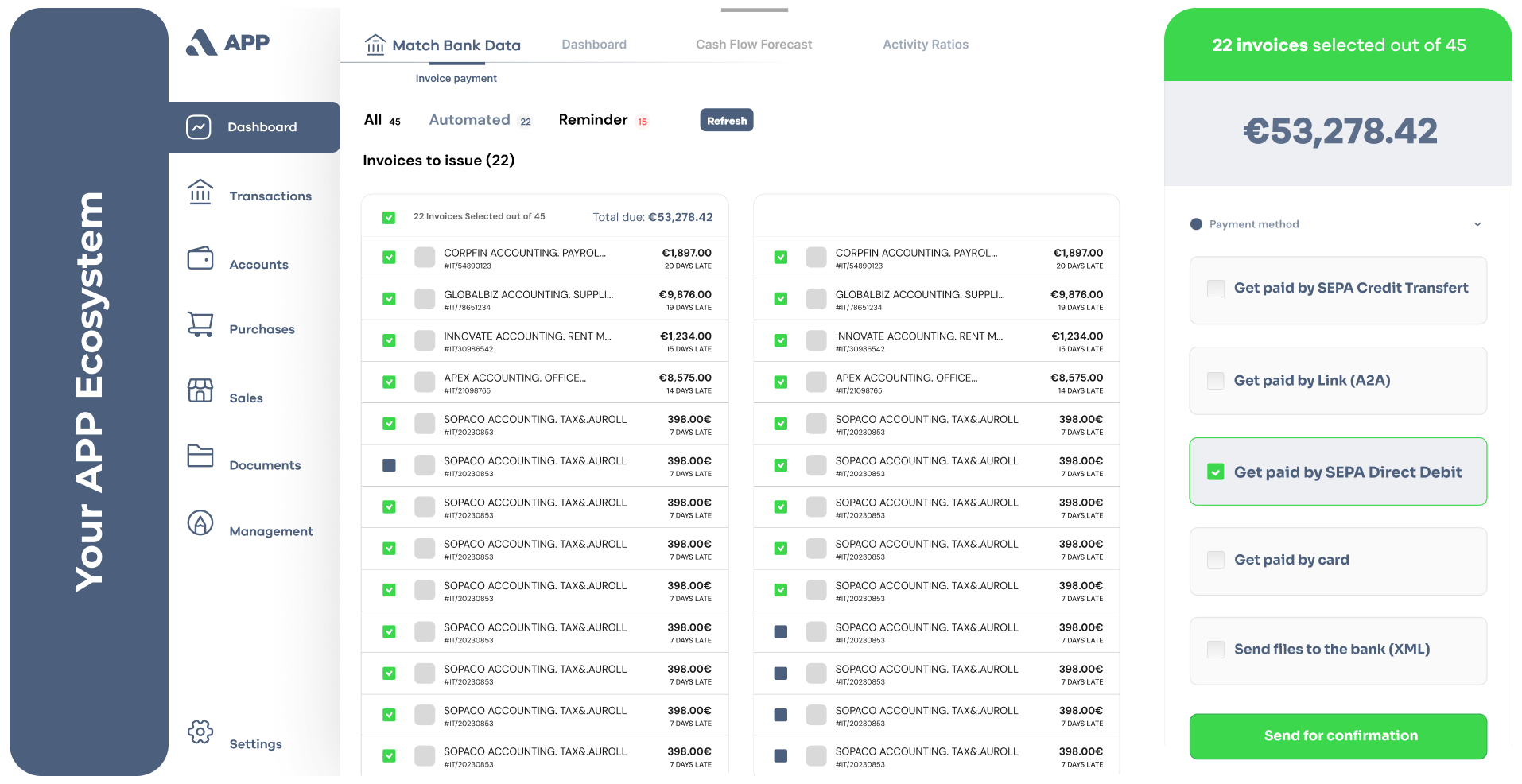Click the Refresh button
1522x784 pixels.
[x=727, y=121]
